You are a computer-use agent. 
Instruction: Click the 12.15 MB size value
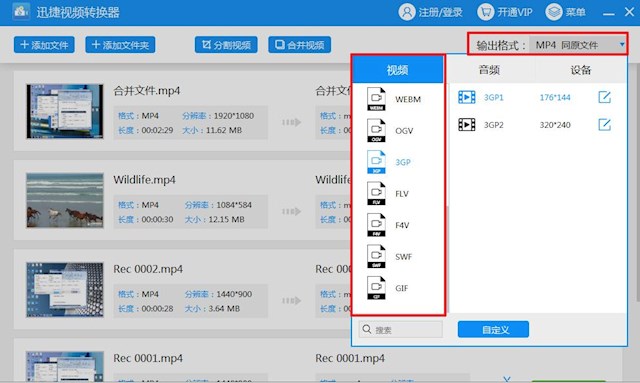(x=226, y=219)
